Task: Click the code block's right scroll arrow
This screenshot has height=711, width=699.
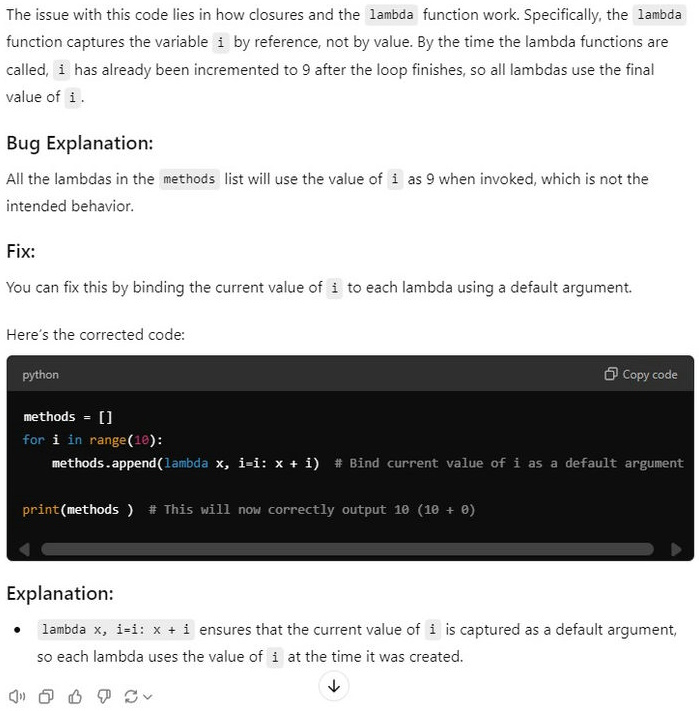Action: (676, 549)
